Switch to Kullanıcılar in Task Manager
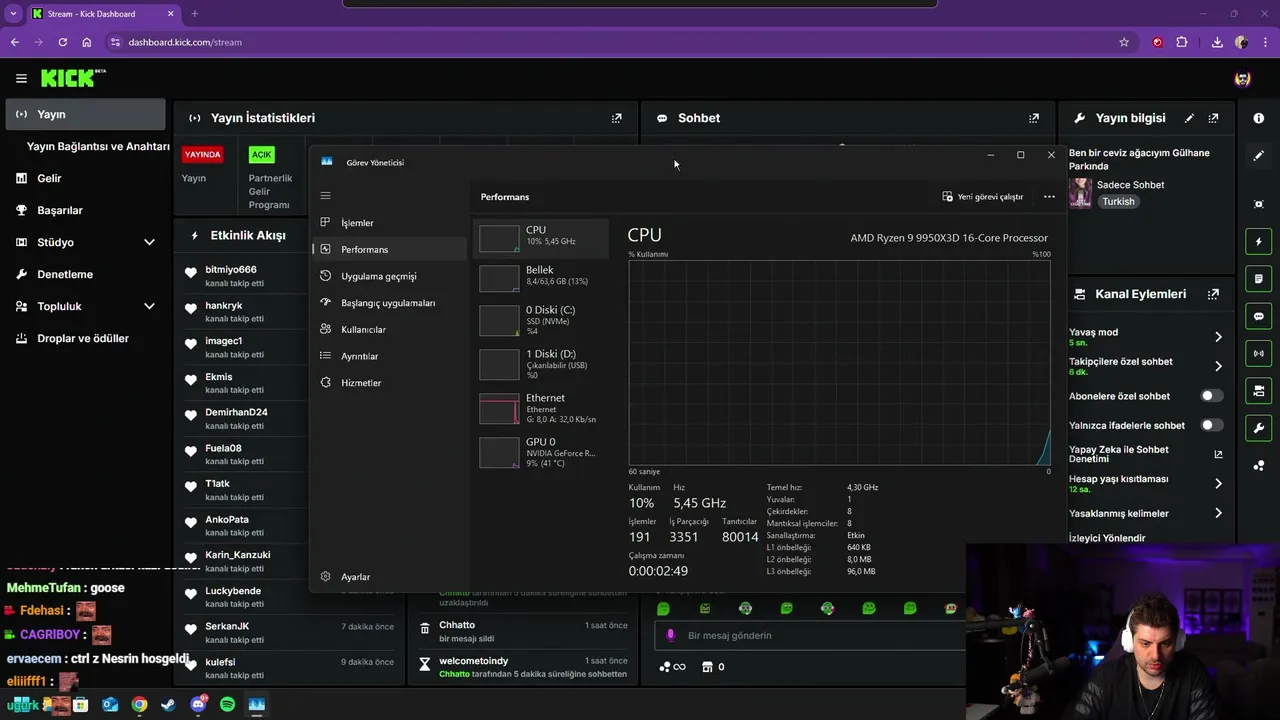Viewport: 1280px width, 720px height. [388, 329]
